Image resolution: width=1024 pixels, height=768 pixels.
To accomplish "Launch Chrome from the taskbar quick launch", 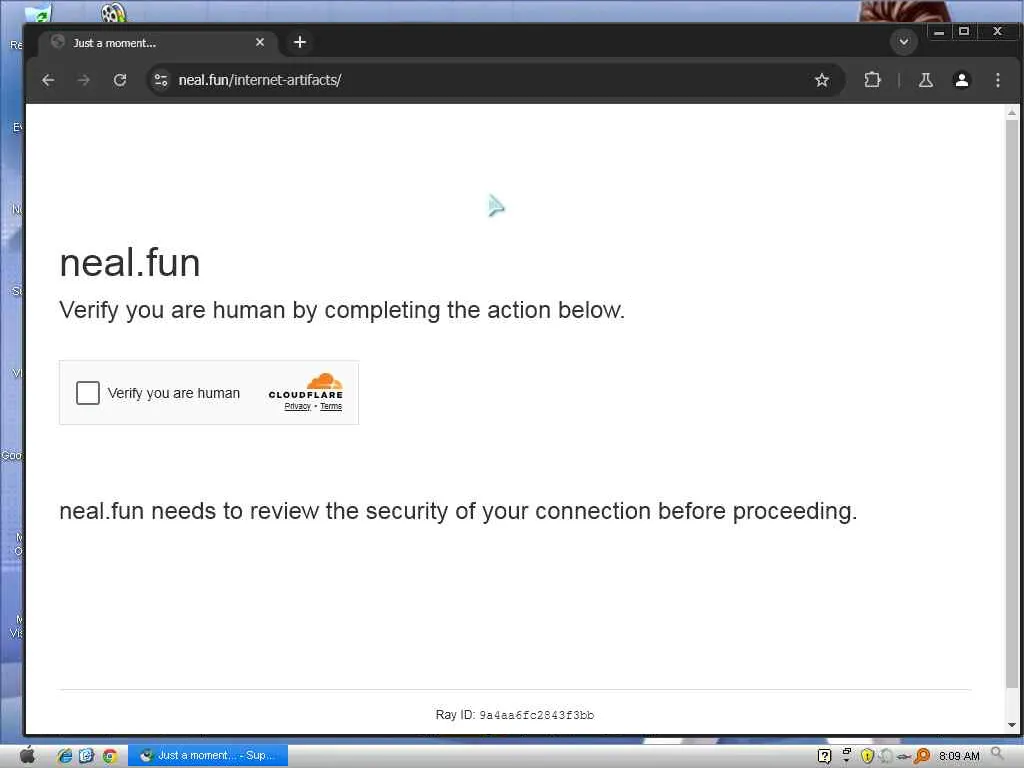I will [110, 756].
